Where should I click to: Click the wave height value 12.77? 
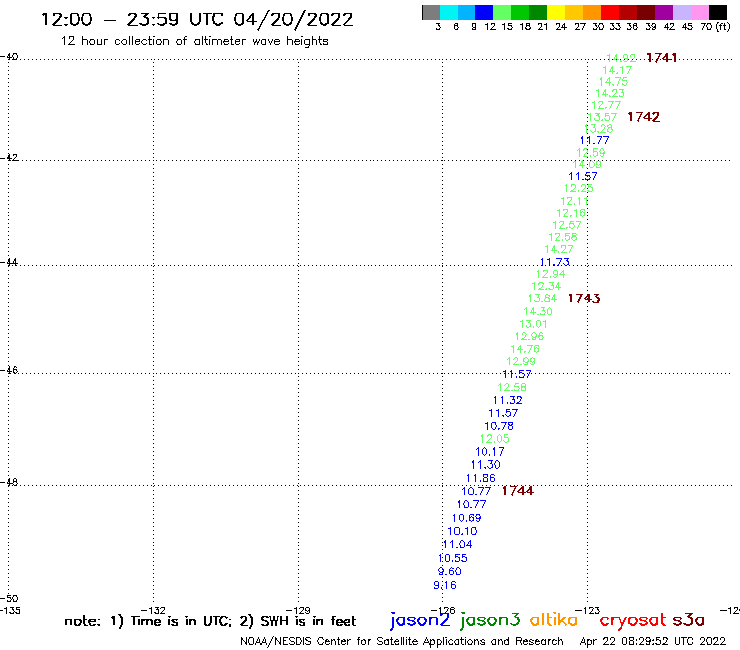(606, 105)
